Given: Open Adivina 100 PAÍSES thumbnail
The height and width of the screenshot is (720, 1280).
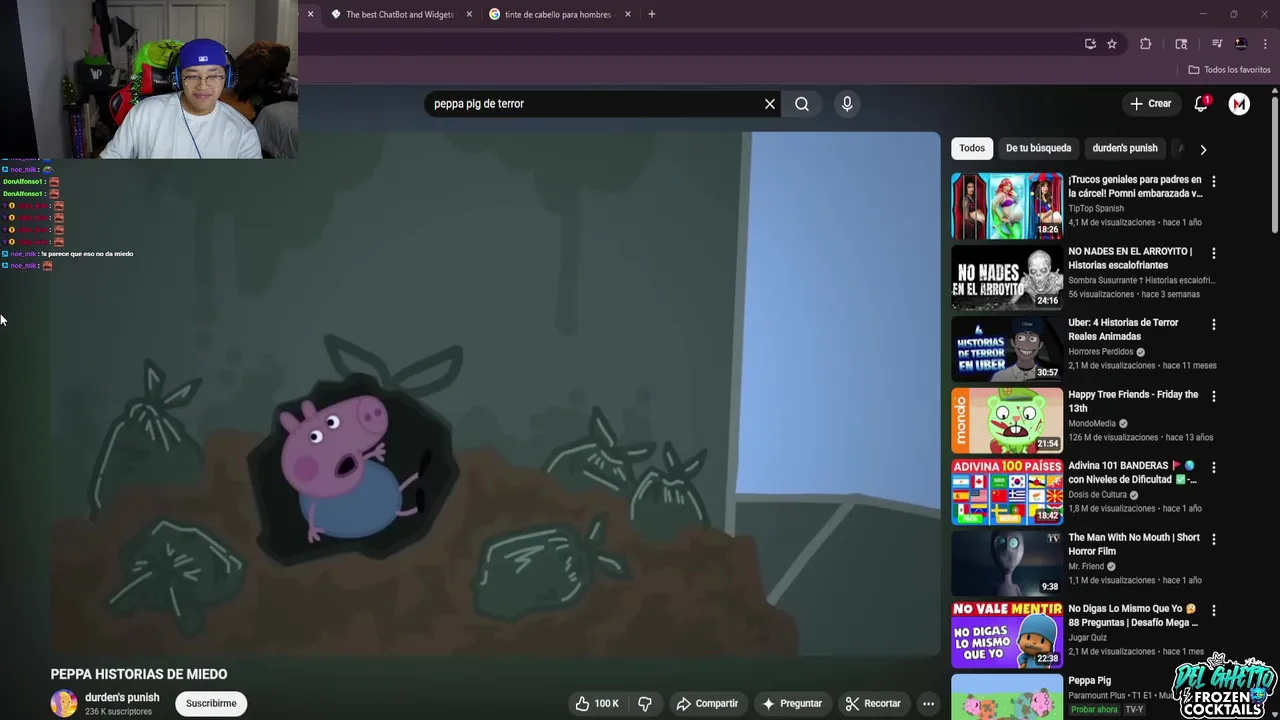Looking at the screenshot, I should pos(1007,492).
